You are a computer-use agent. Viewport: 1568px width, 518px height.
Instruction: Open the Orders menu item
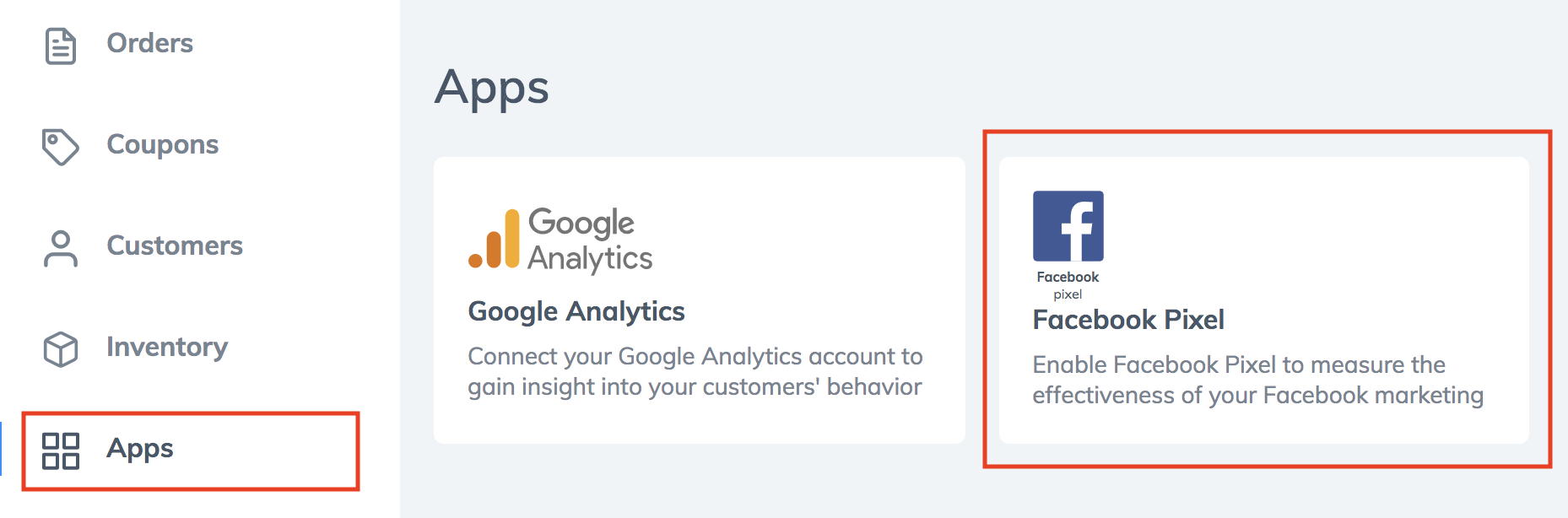150,43
